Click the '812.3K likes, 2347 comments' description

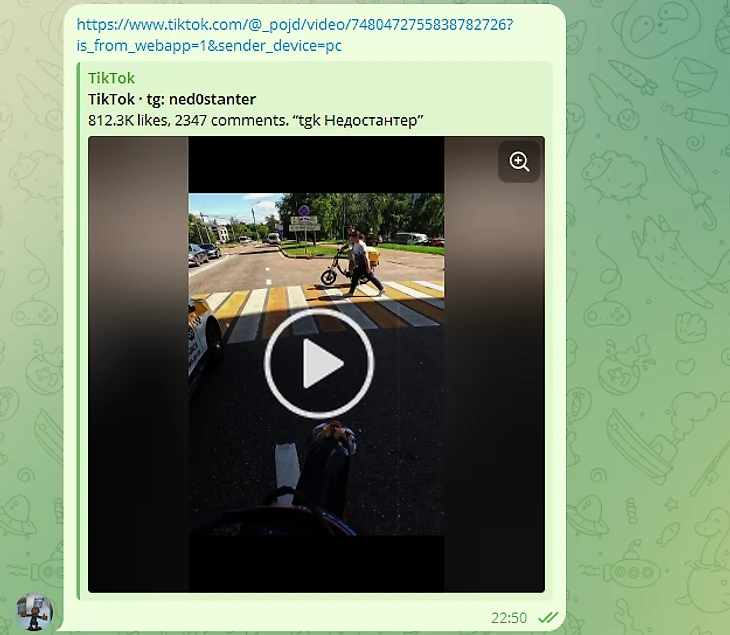(x=255, y=121)
